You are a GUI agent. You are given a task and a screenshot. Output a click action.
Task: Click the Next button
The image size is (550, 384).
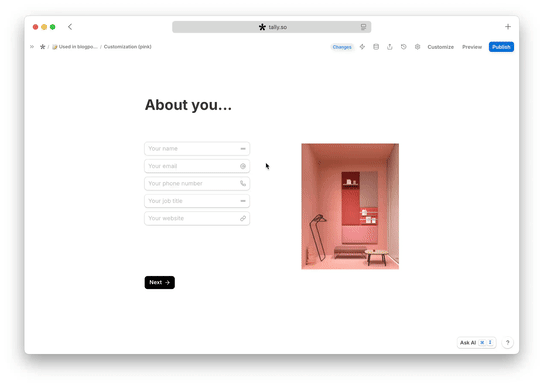pos(160,282)
